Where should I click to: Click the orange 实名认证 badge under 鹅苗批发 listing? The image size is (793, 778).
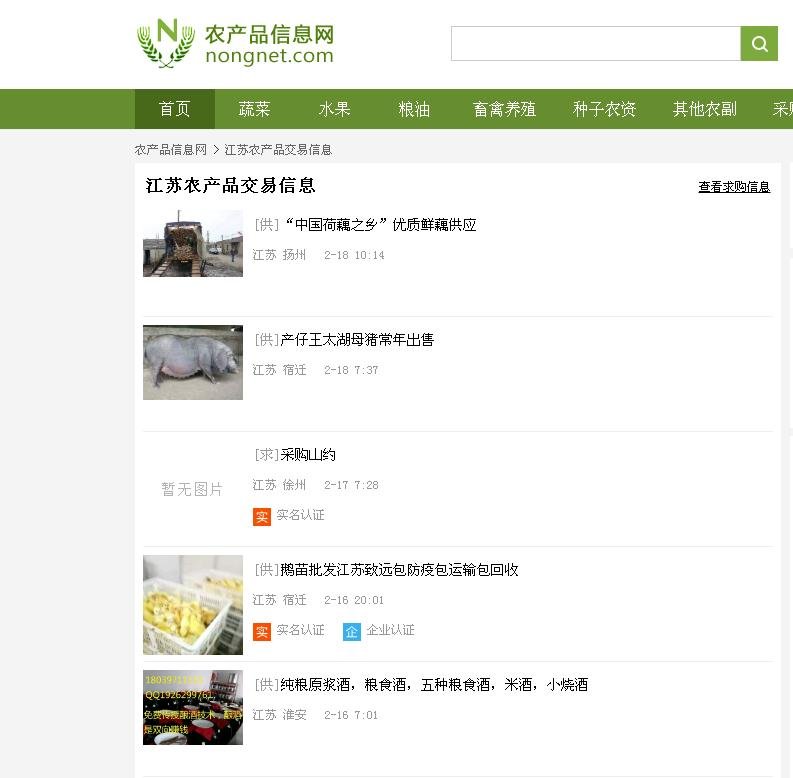[x=262, y=631]
